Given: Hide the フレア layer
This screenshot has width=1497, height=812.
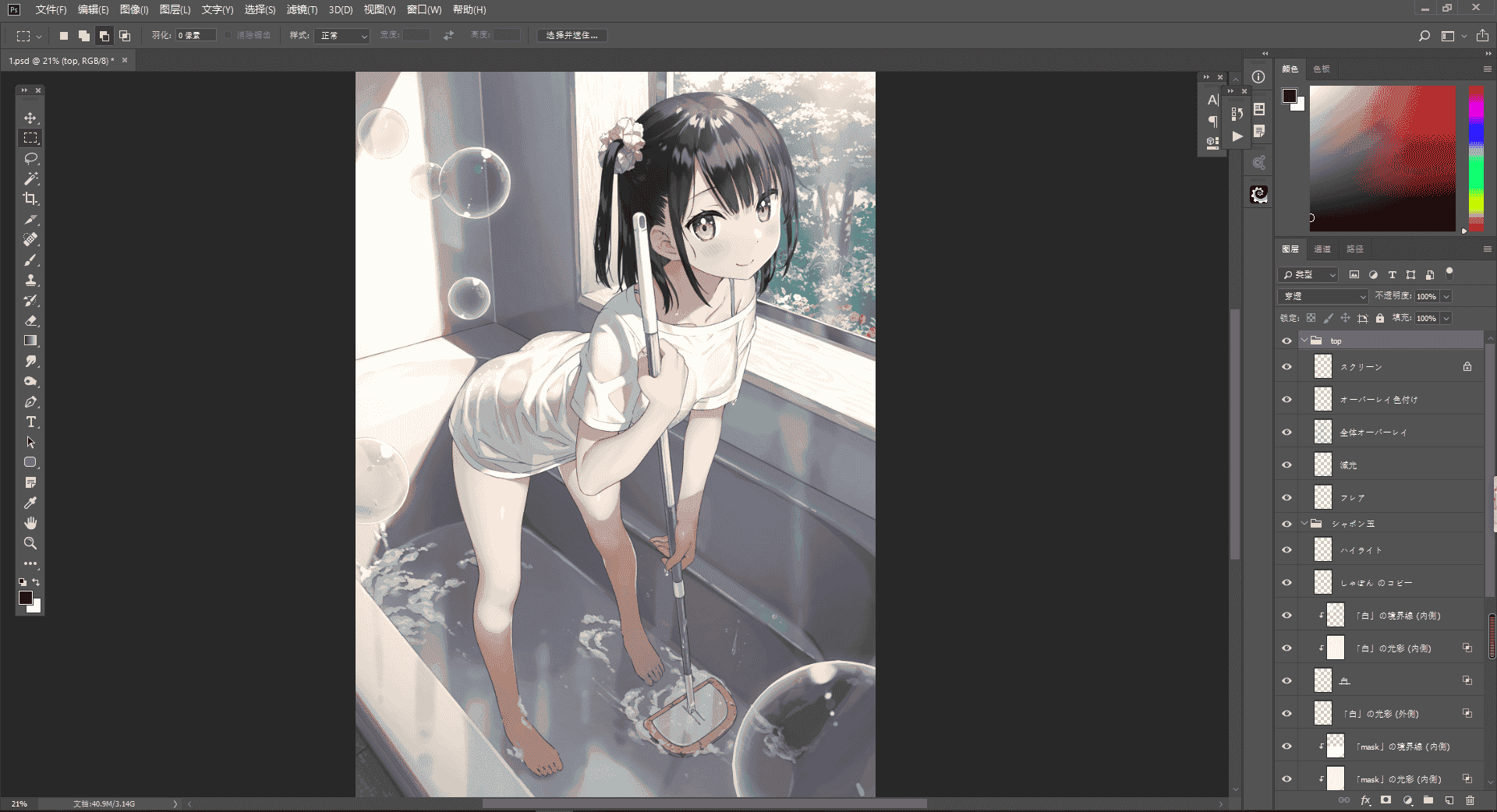Looking at the screenshot, I should coord(1286,498).
